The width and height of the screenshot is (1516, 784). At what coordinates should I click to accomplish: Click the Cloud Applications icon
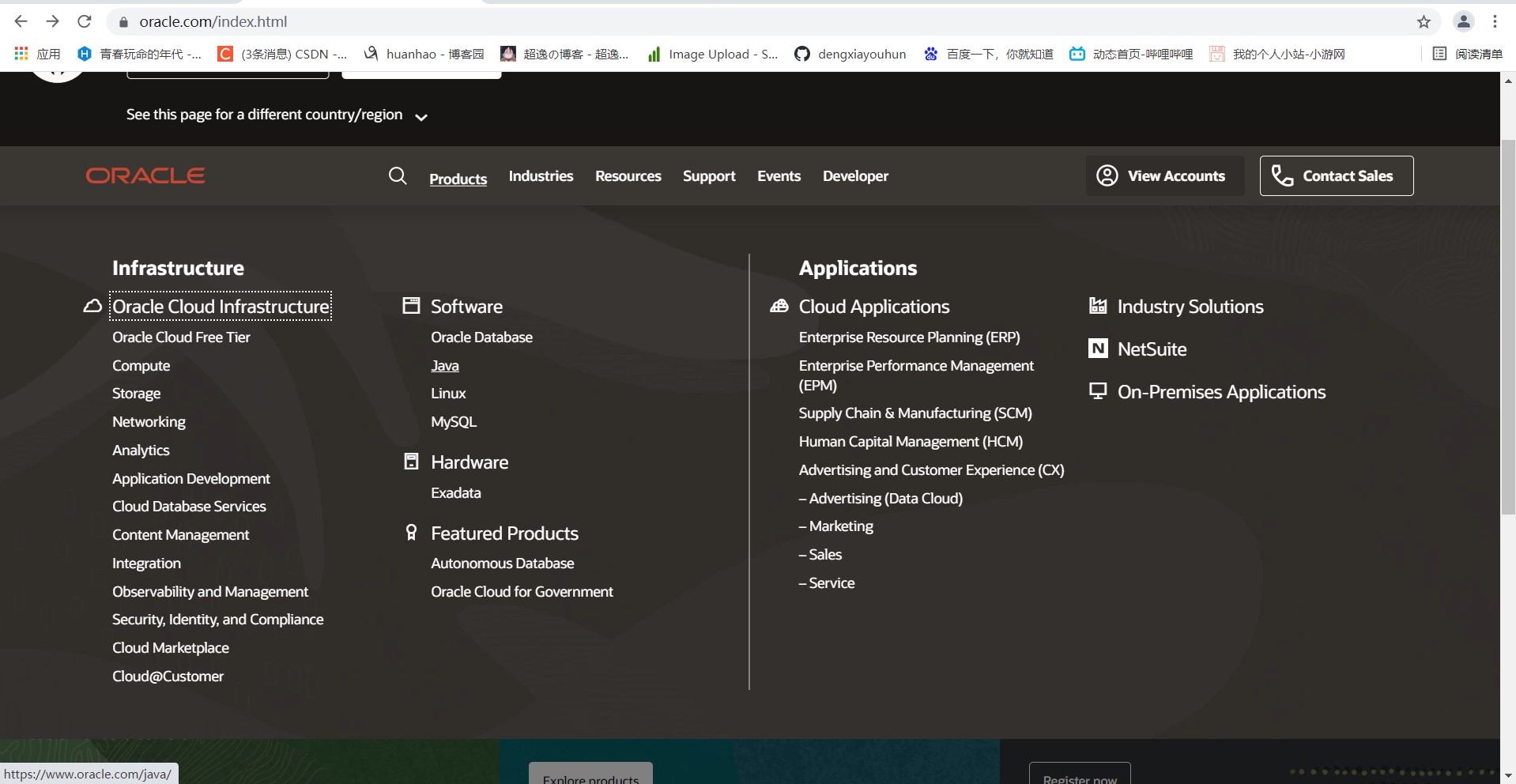coord(779,306)
